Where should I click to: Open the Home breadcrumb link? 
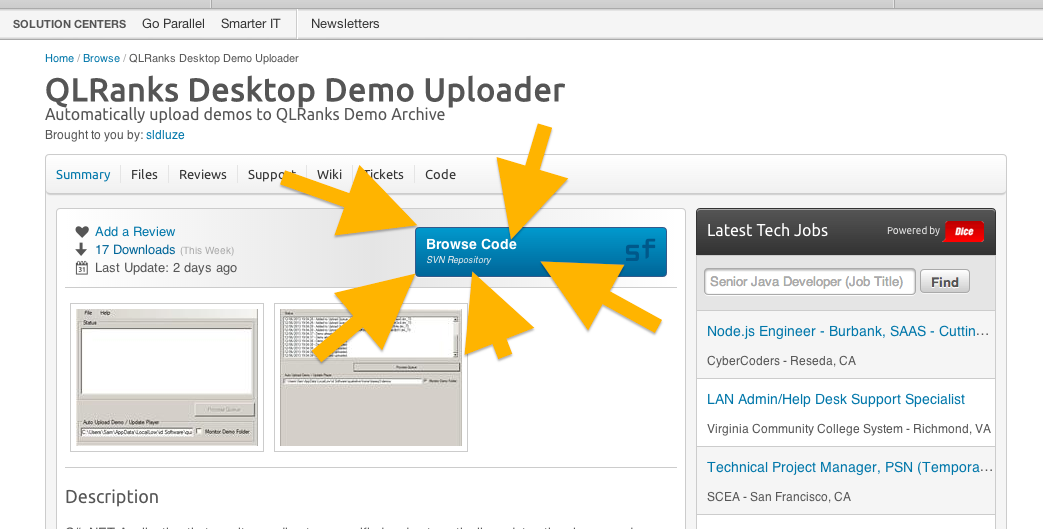coord(59,58)
